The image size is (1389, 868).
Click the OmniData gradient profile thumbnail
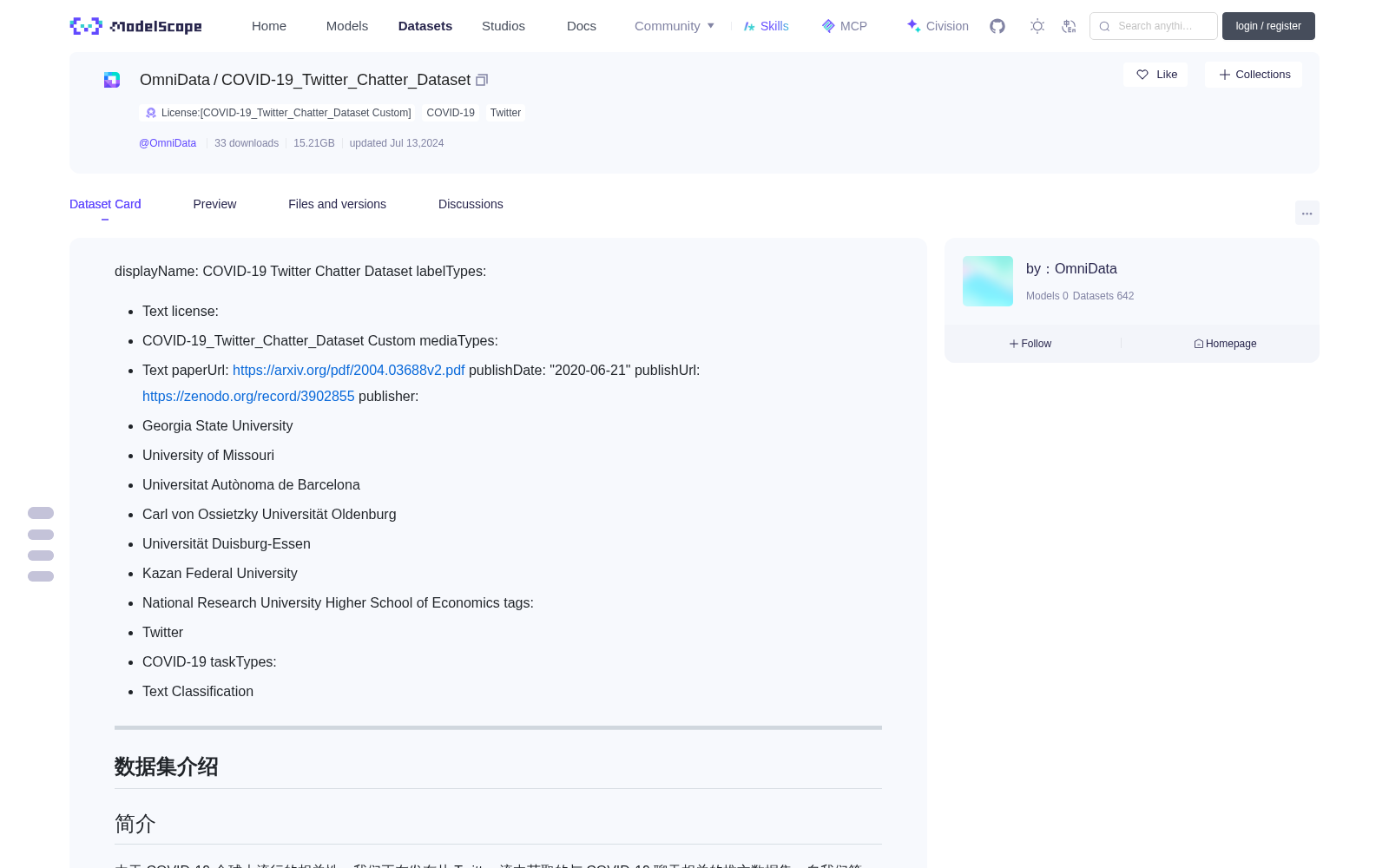(x=988, y=281)
